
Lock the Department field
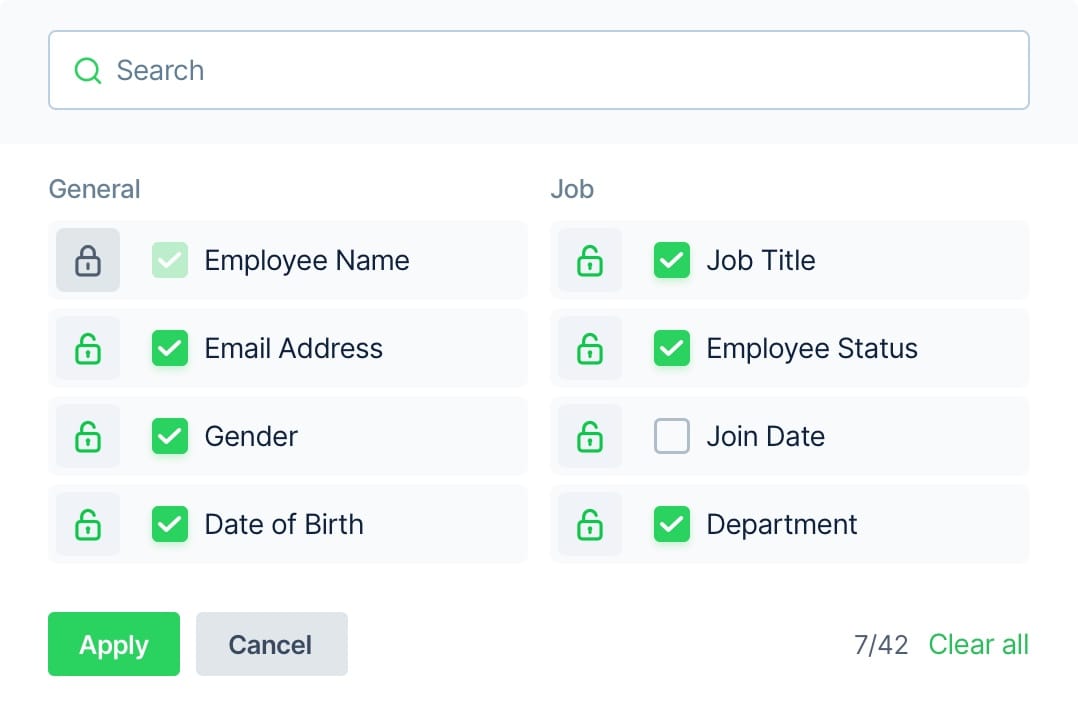[589, 524]
